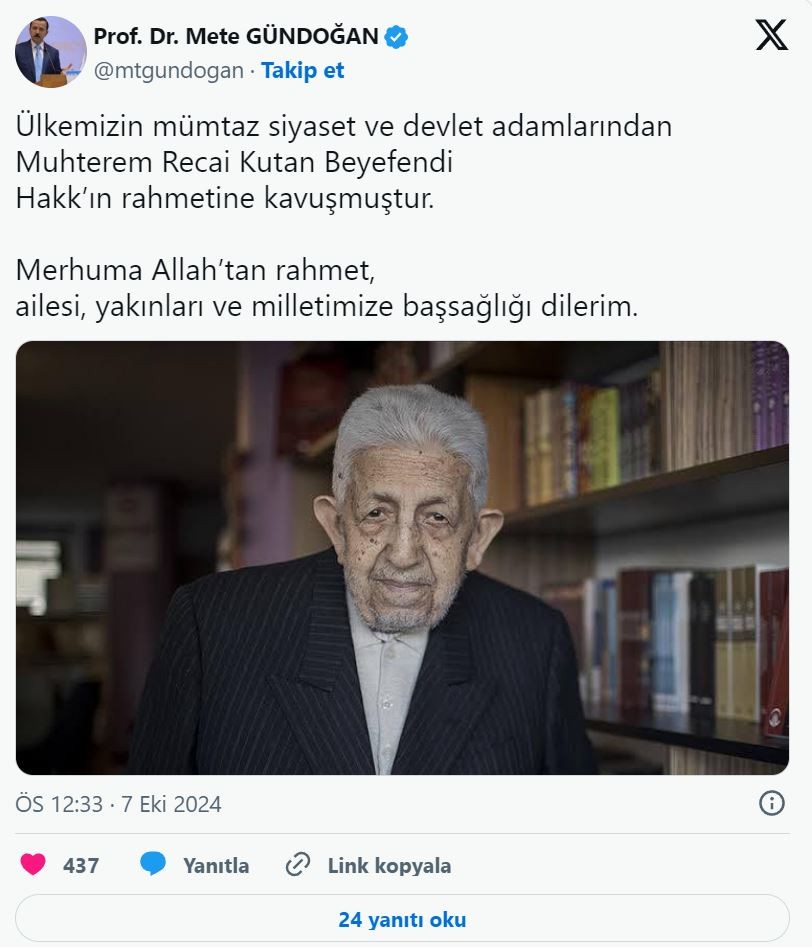Open the 24 yanıtı oku button

[402, 919]
